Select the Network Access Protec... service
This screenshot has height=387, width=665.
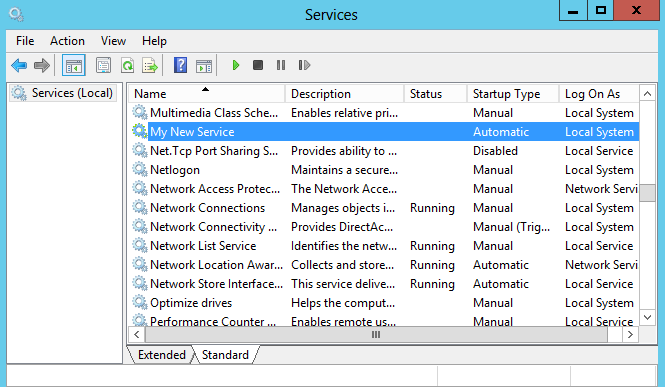pos(215,189)
